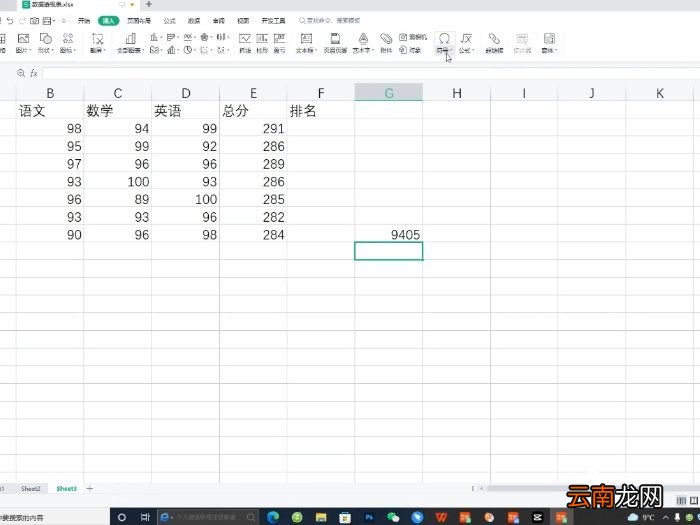Click the Camera (照相机) tool
This screenshot has width=700, height=525.
coord(413,37)
